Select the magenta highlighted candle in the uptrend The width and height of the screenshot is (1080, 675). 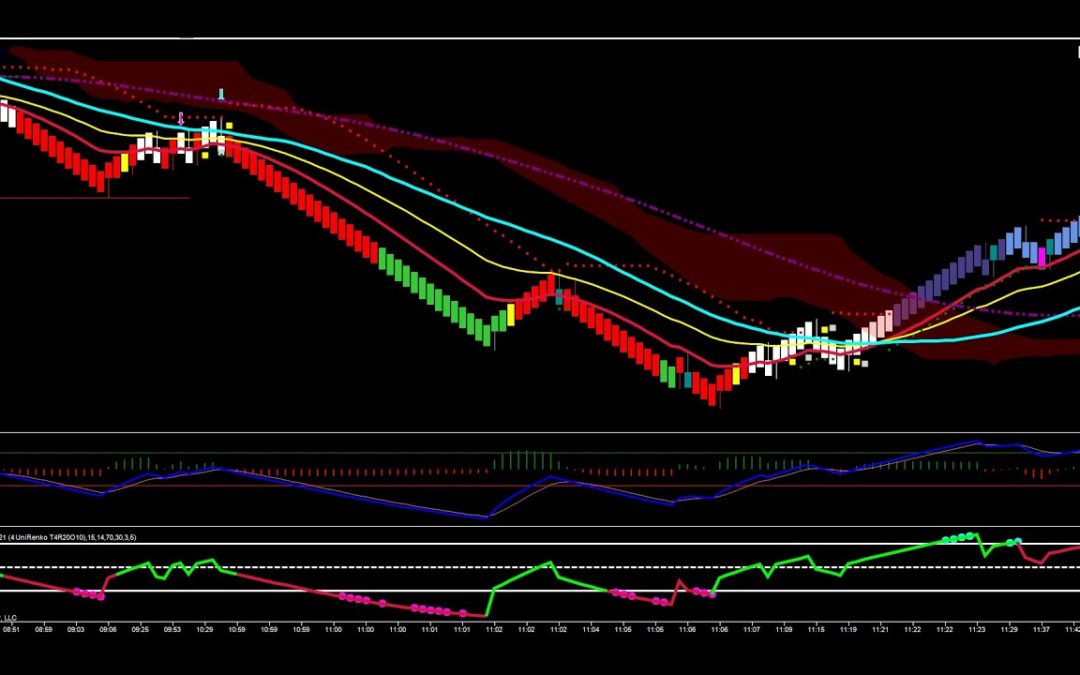[1042, 255]
